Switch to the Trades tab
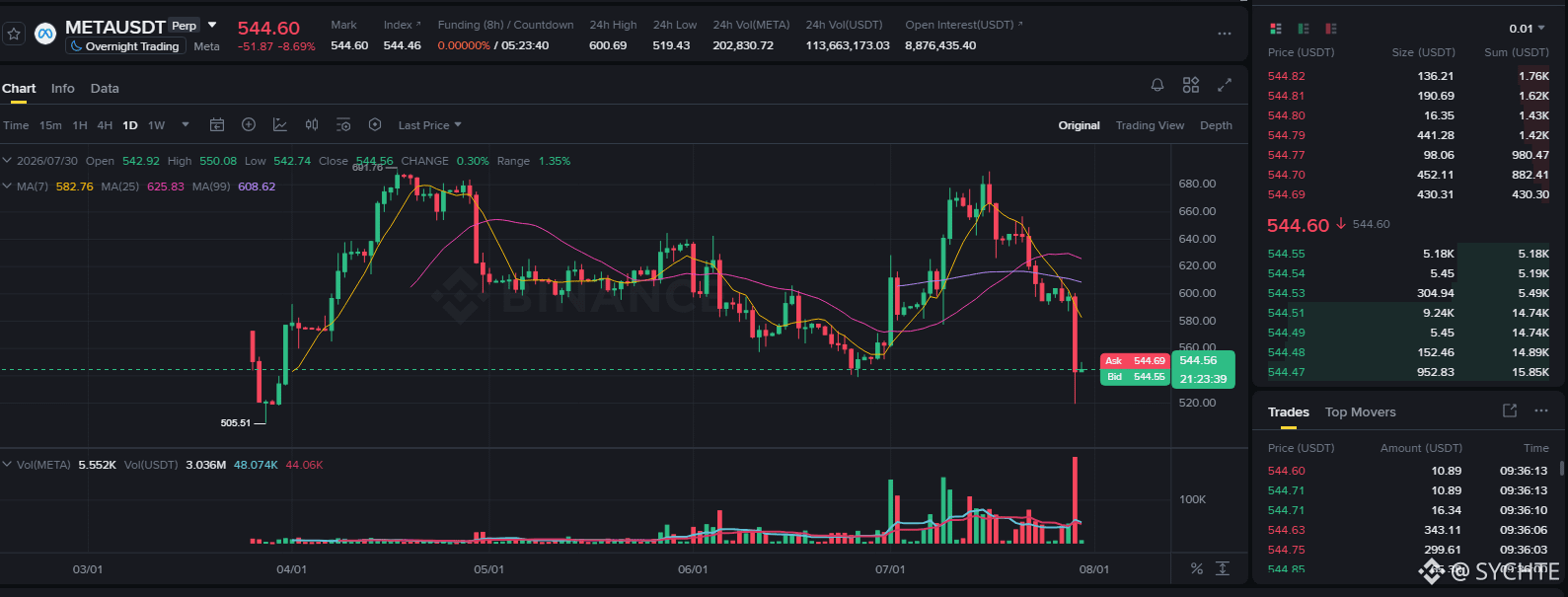This screenshot has width=1568, height=597. click(1289, 412)
